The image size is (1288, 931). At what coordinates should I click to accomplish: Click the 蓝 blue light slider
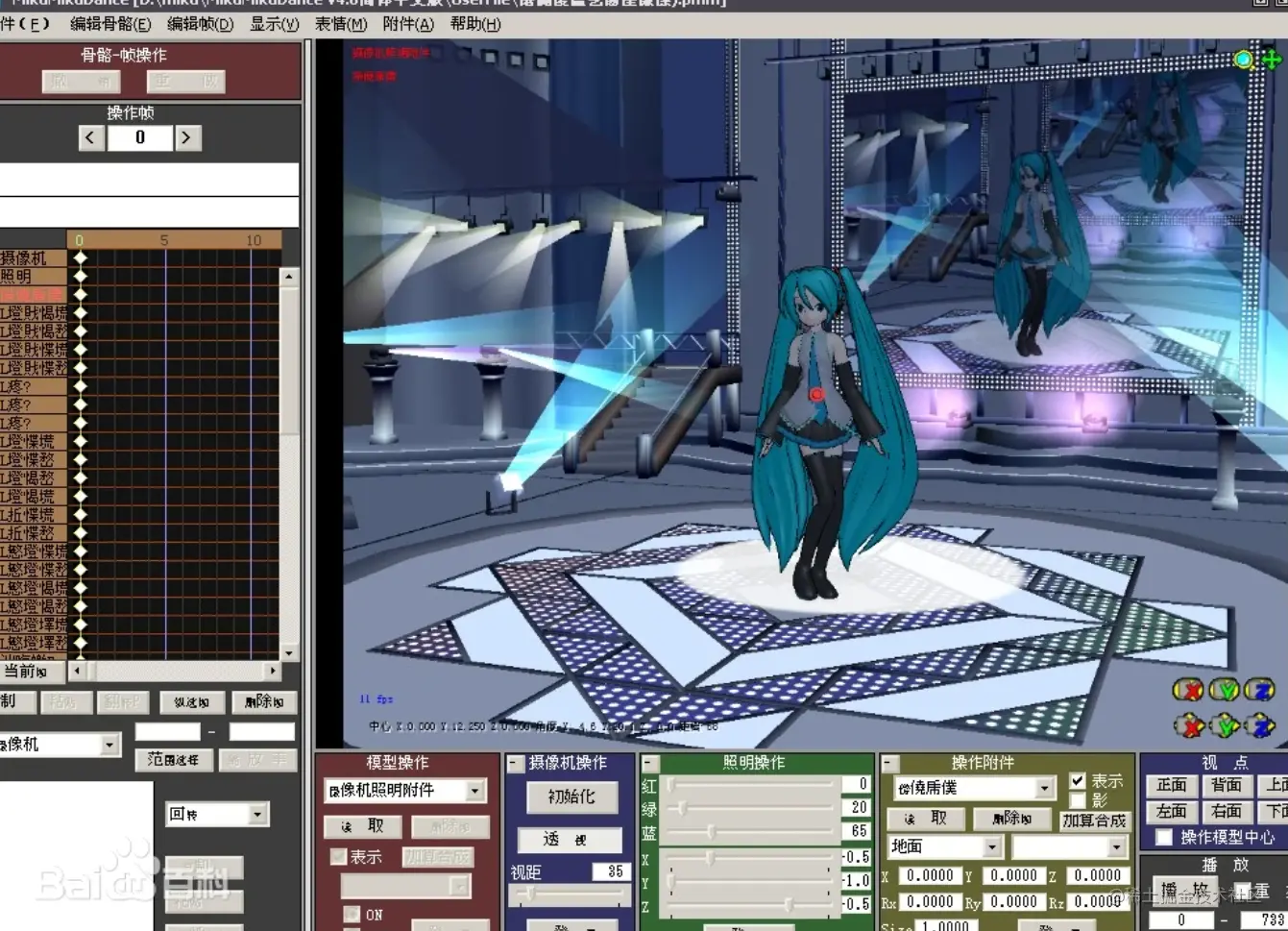coord(749,831)
